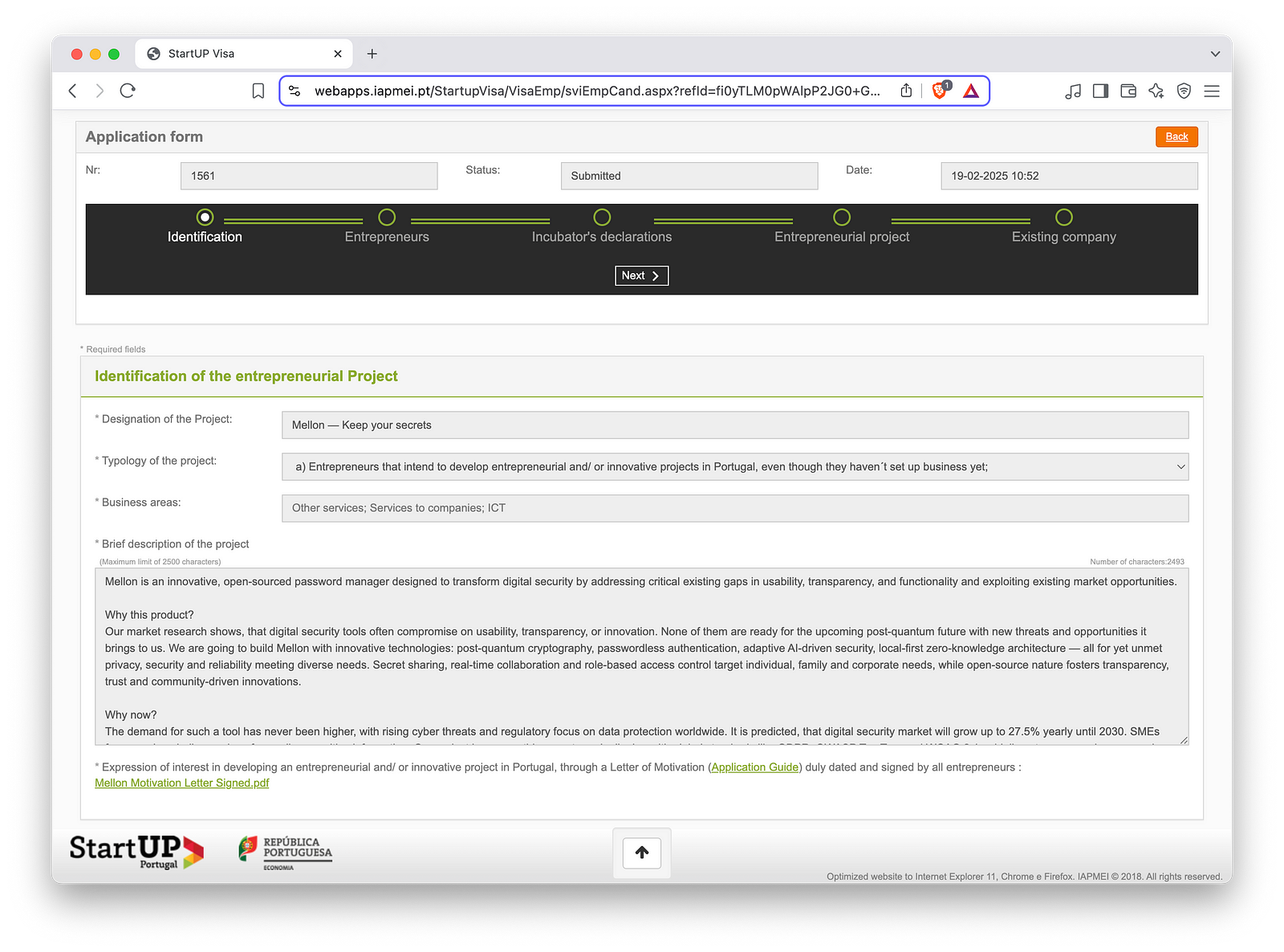The width and height of the screenshot is (1284, 952).
Task: Open the VPN shield icon
Action: 1184,91
